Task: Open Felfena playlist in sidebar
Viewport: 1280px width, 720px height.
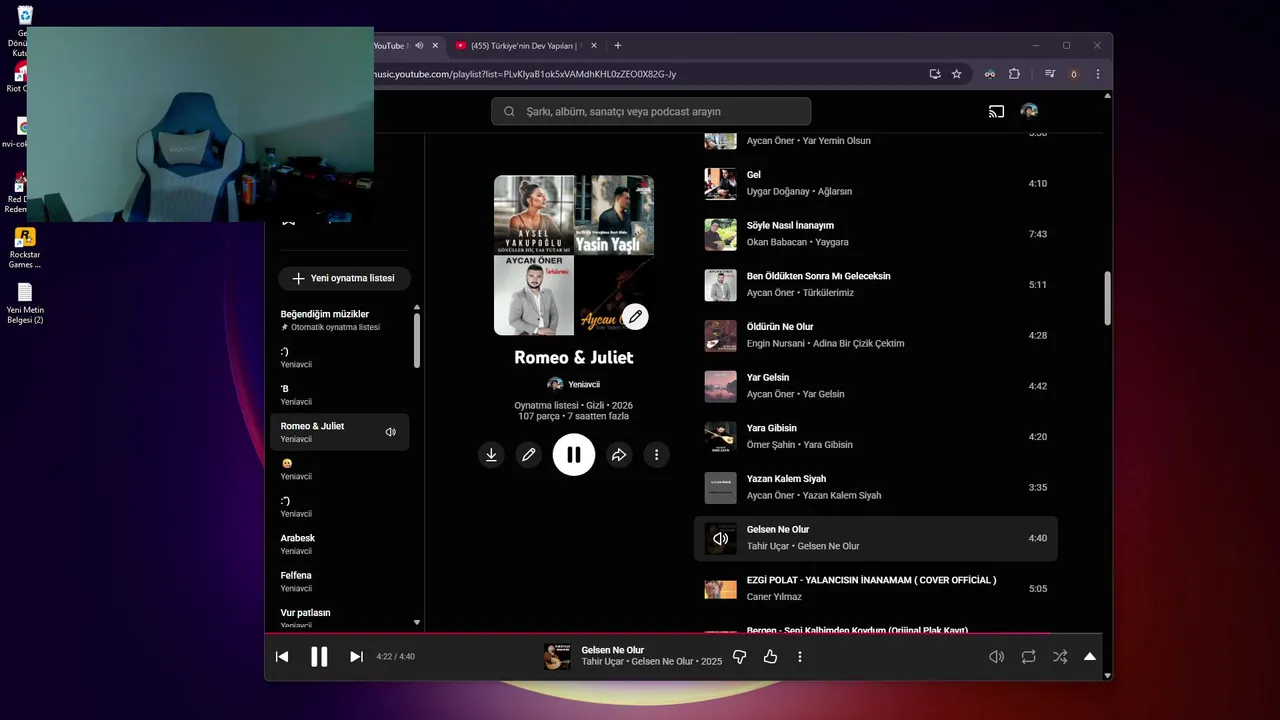Action: click(x=339, y=581)
